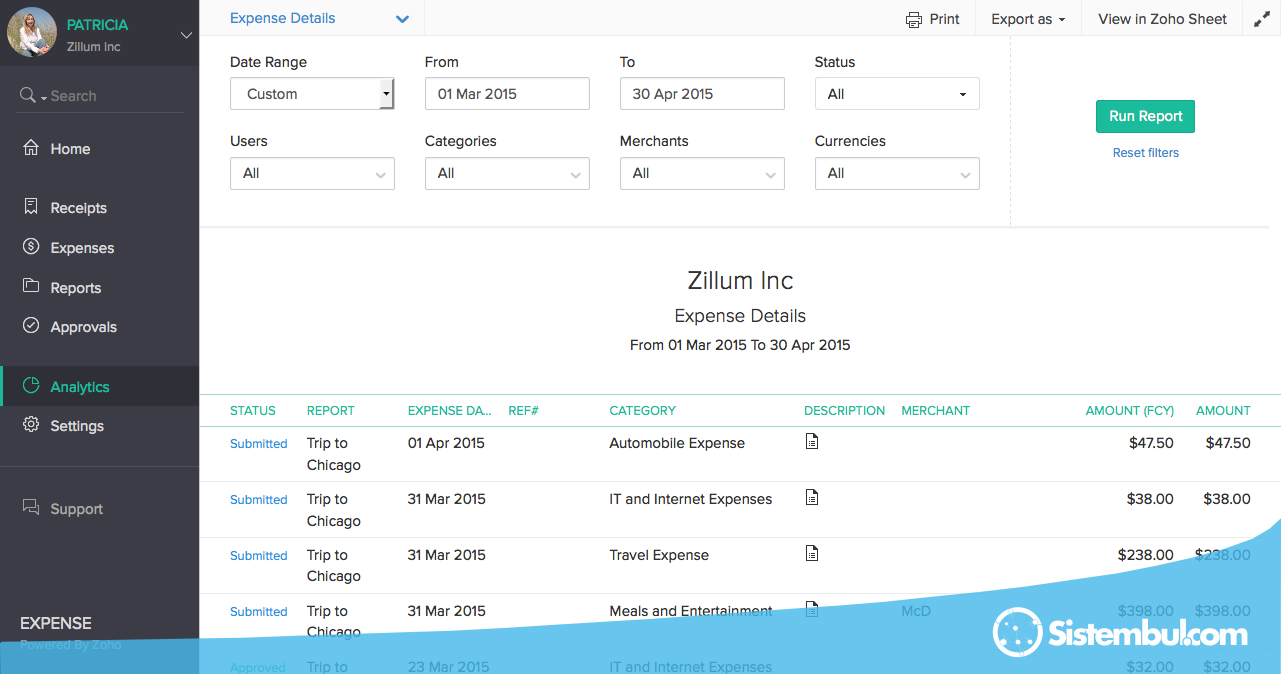Sort by MERCHANT column header
Screen dimensions: 1281x674
coord(935,411)
